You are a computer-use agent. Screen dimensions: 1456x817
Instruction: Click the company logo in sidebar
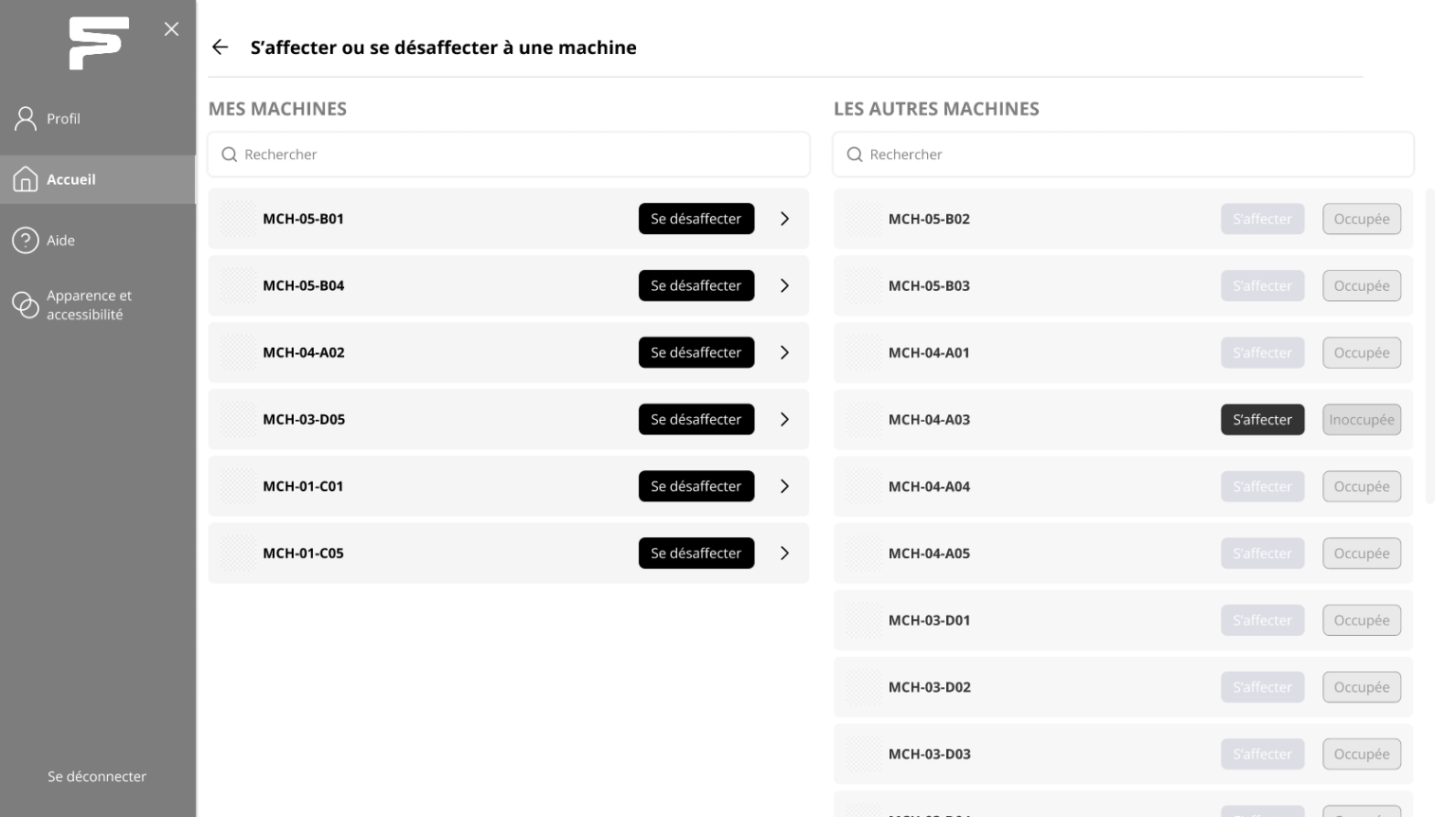(99, 43)
